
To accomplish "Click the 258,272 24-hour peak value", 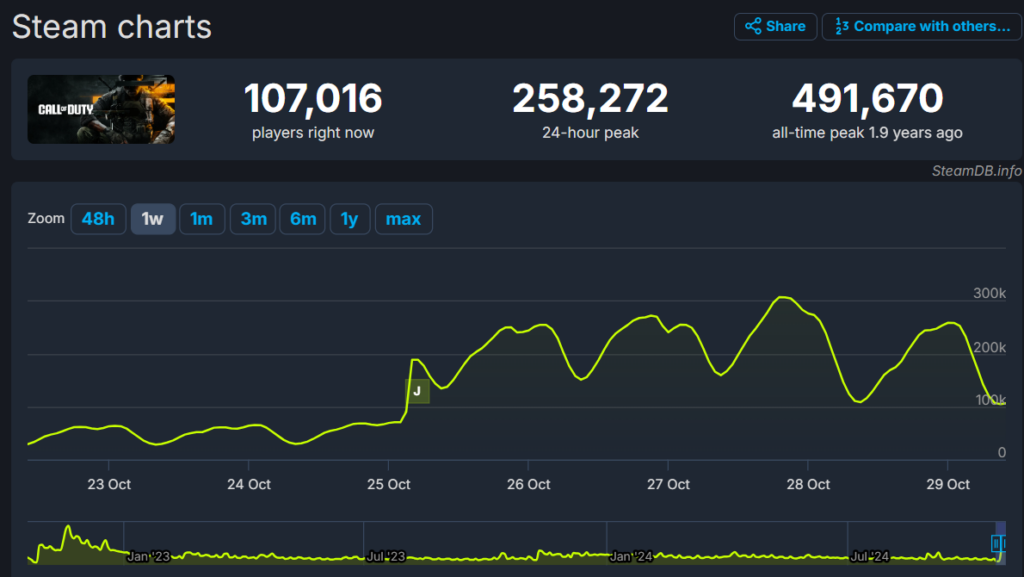I will pyautogui.click(x=590, y=99).
